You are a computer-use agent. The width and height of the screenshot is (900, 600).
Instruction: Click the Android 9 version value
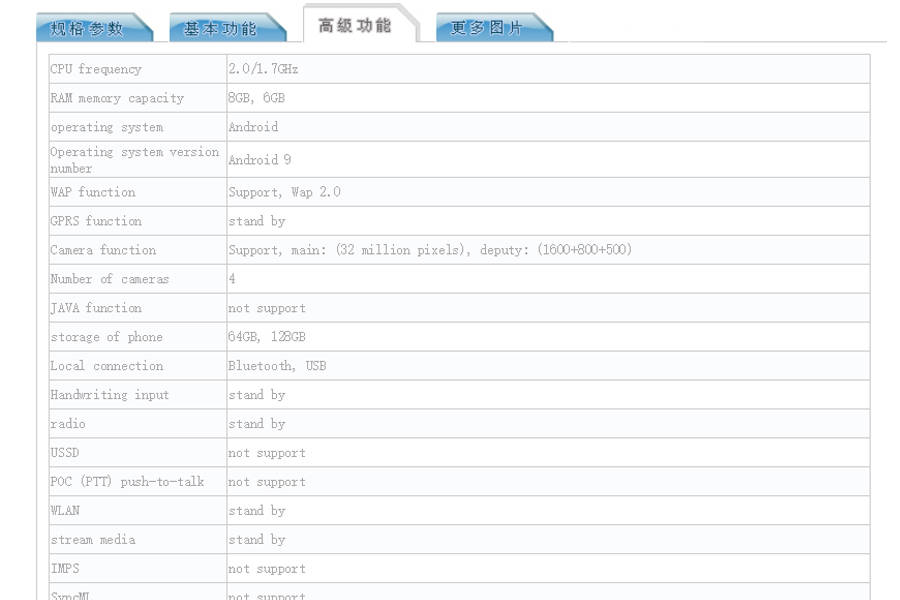259,160
